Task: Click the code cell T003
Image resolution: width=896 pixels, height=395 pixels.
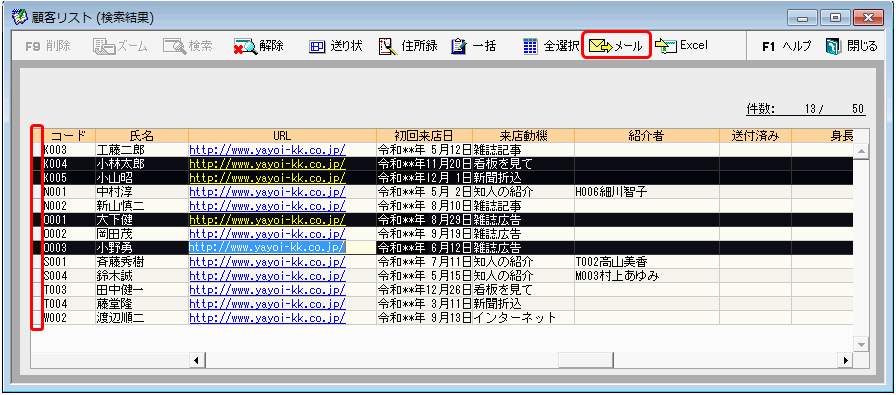Action: (69, 290)
